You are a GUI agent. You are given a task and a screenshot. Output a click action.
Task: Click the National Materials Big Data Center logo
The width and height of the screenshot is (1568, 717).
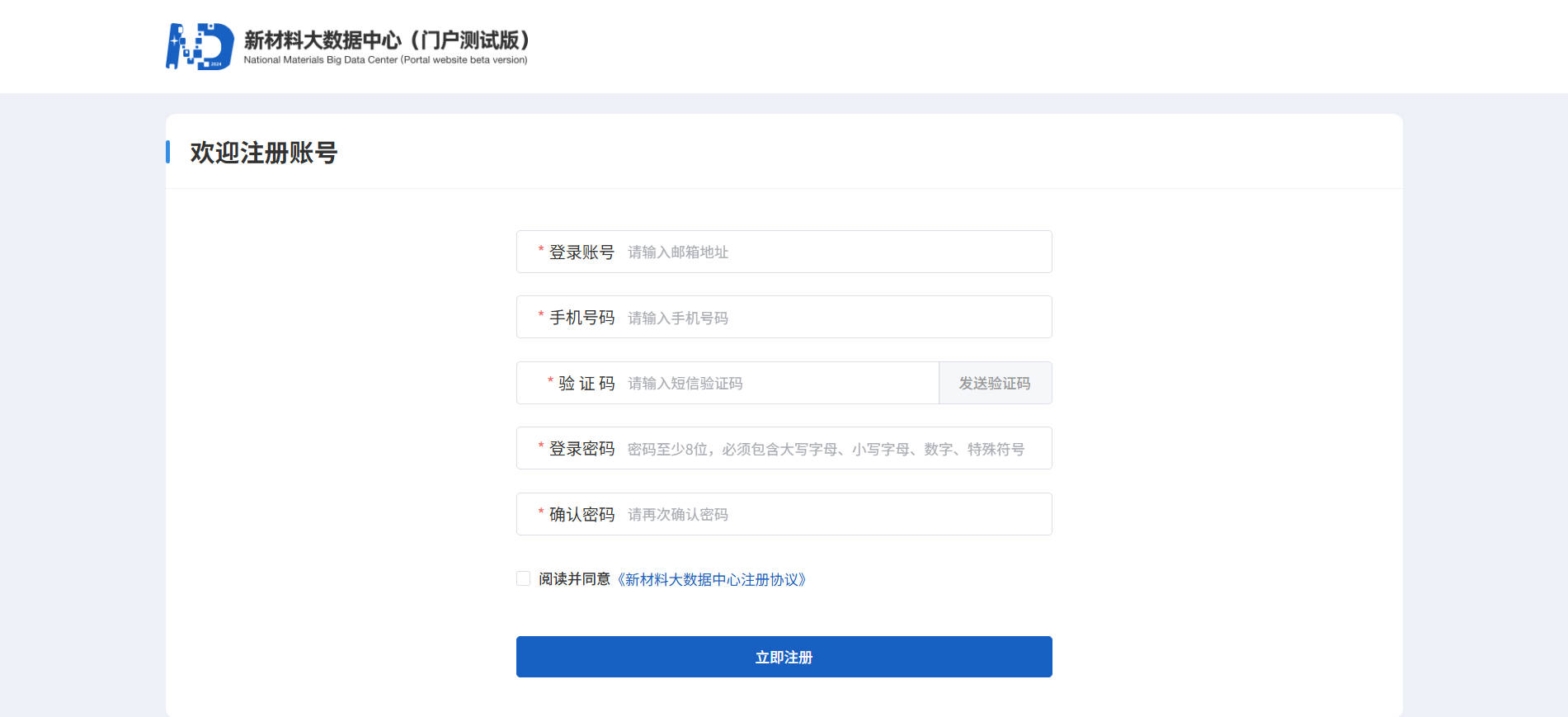[x=198, y=45]
